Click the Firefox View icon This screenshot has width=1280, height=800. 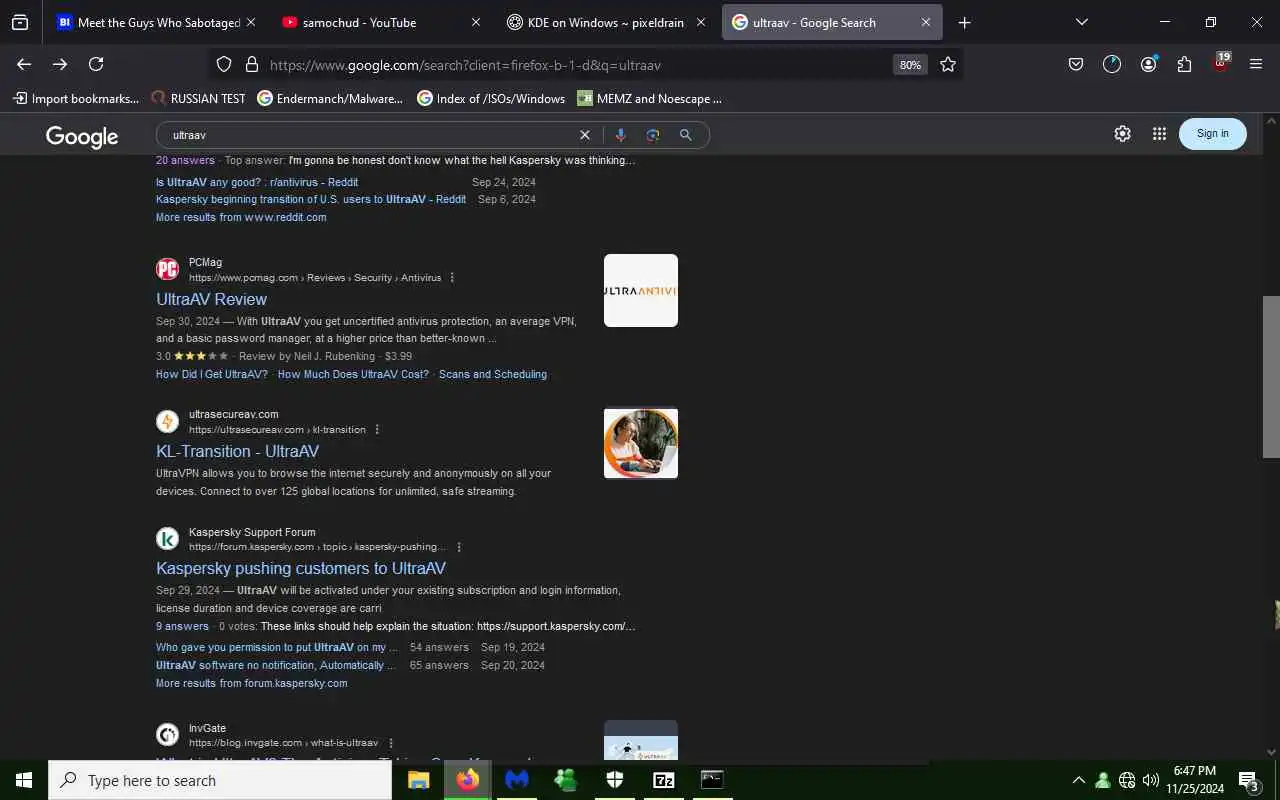[20, 22]
